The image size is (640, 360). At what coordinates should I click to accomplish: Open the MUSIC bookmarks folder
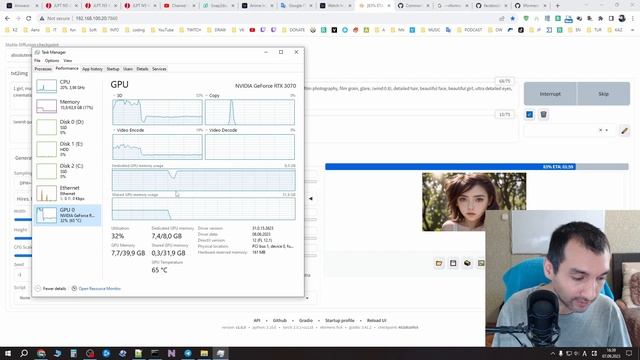pos(430,30)
